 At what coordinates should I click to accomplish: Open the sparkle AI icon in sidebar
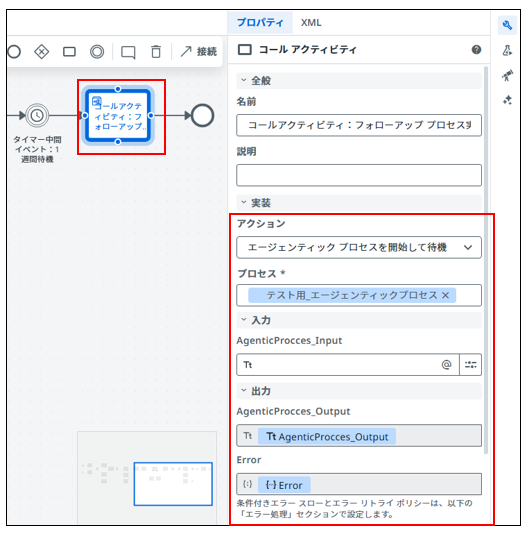[507, 100]
